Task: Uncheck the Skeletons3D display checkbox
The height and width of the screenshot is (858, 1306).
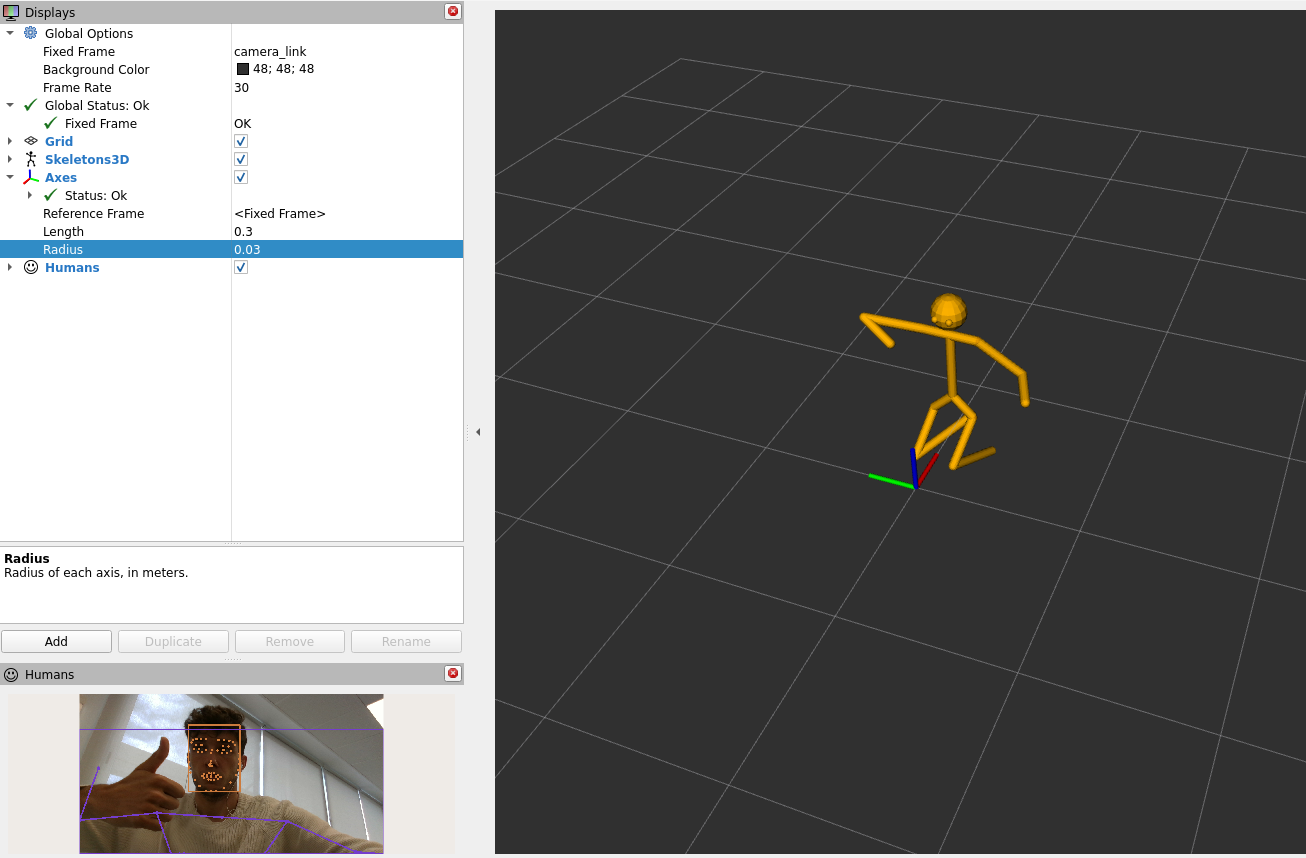Action: tap(240, 159)
